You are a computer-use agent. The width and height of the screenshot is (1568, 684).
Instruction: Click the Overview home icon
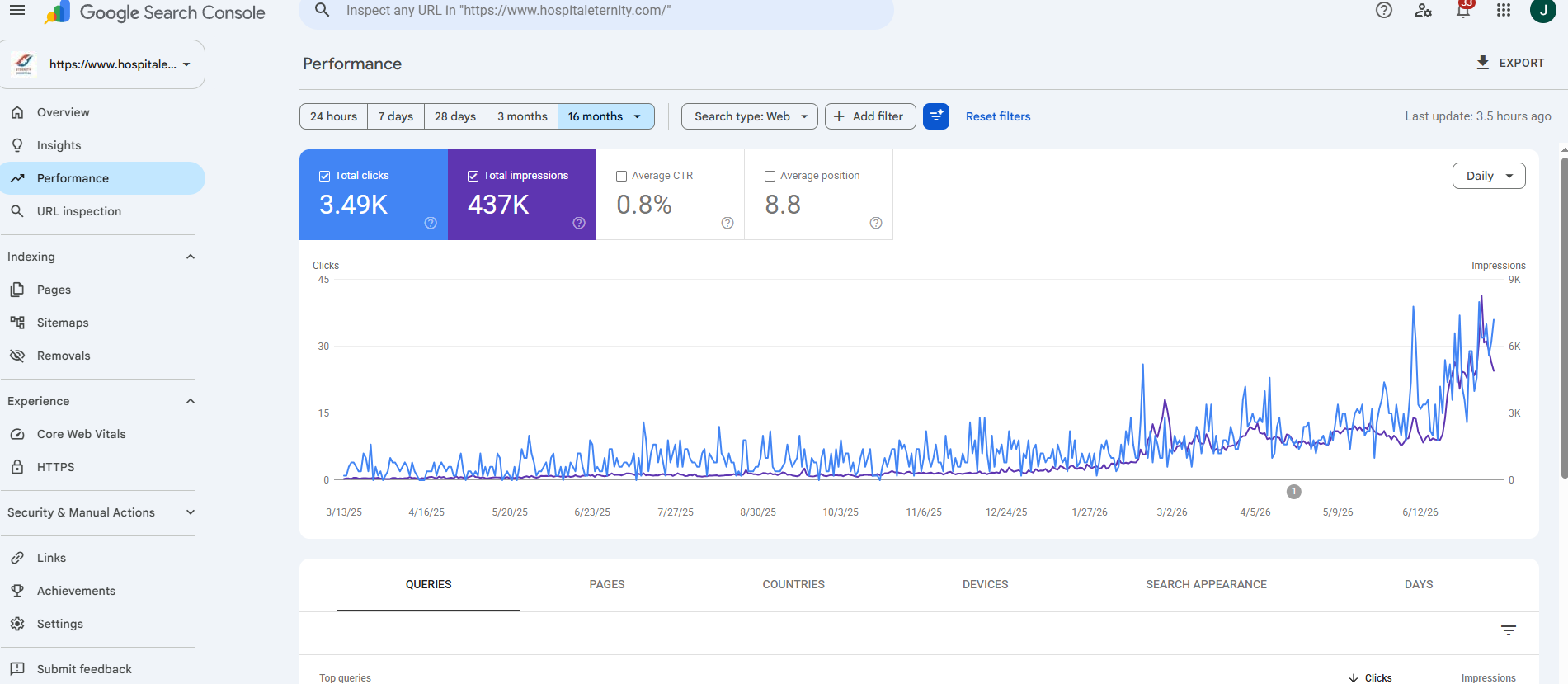[x=17, y=112]
